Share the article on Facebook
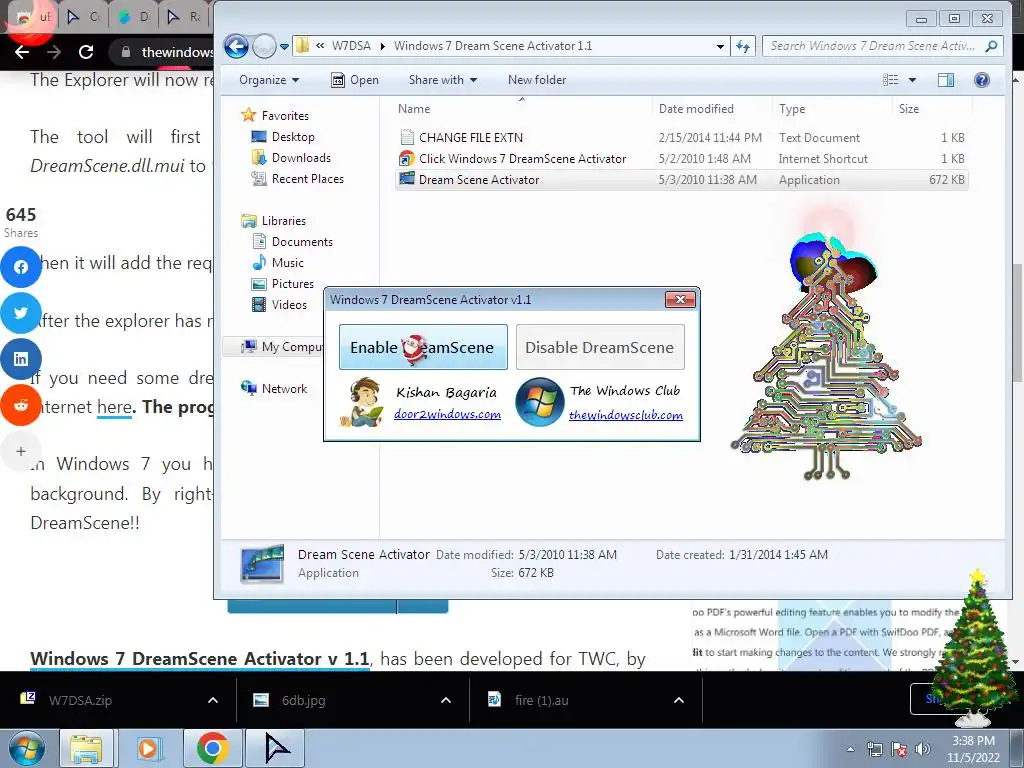Viewport: 1024px width, 768px height. [21, 267]
